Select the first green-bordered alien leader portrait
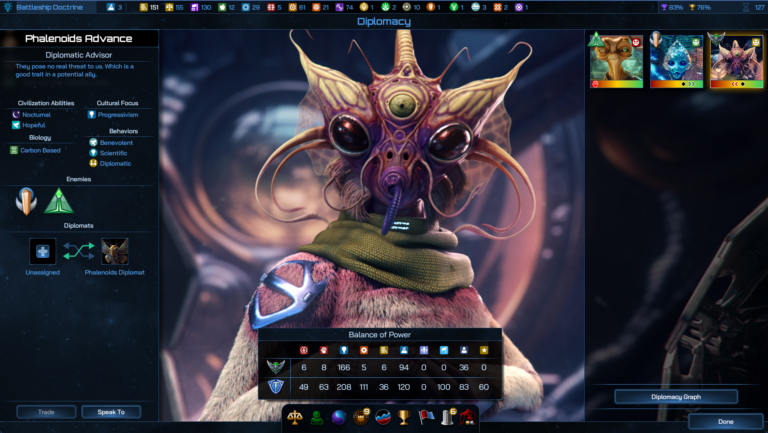The image size is (768, 433). click(x=616, y=60)
